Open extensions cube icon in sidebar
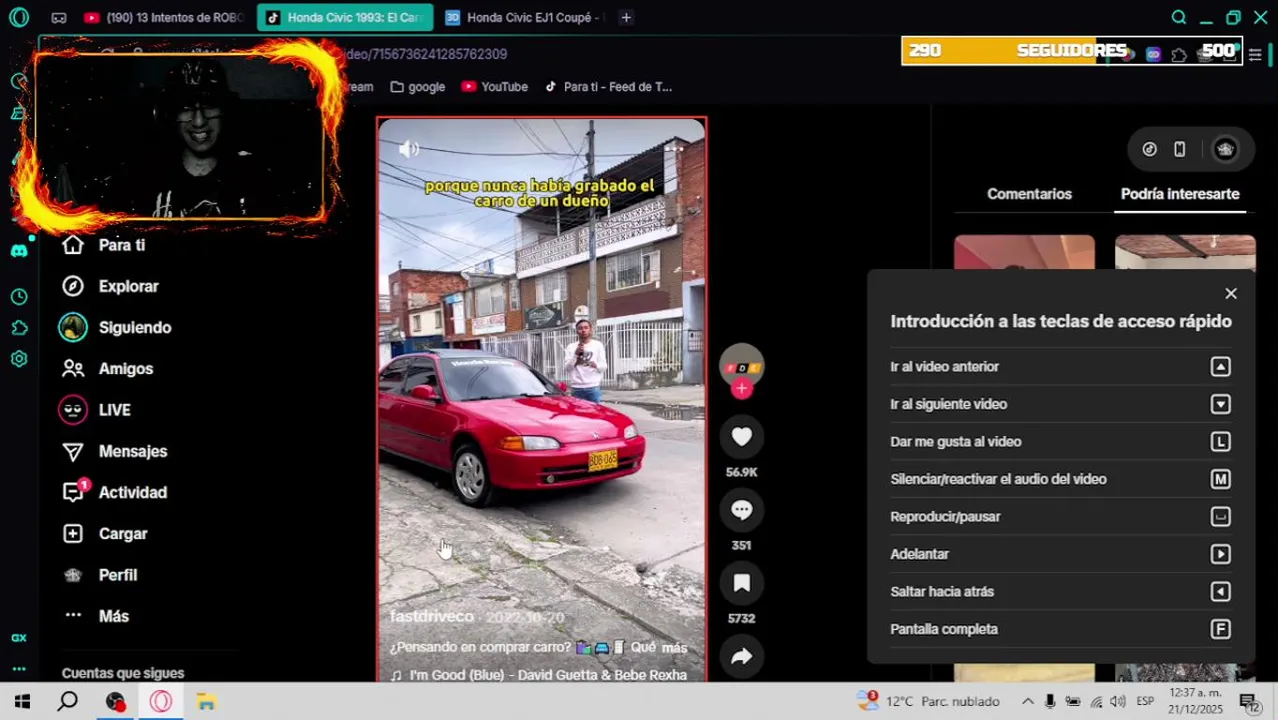The height and width of the screenshot is (720, 1278). click(x=18, y=328)
